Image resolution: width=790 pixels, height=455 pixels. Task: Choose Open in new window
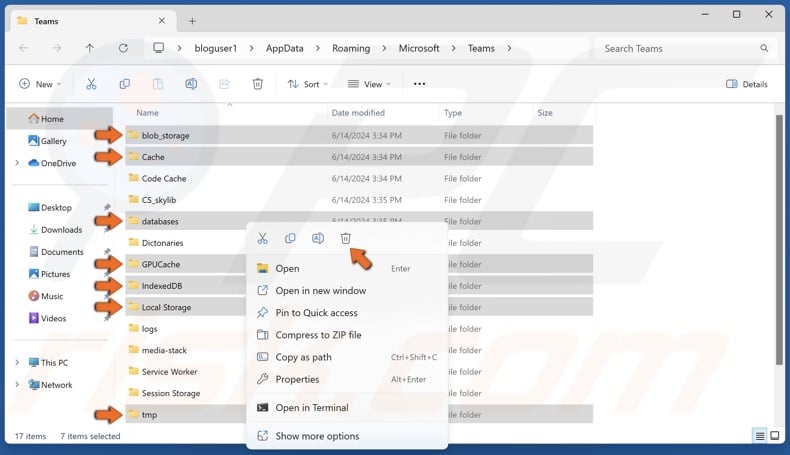(347, 291)
